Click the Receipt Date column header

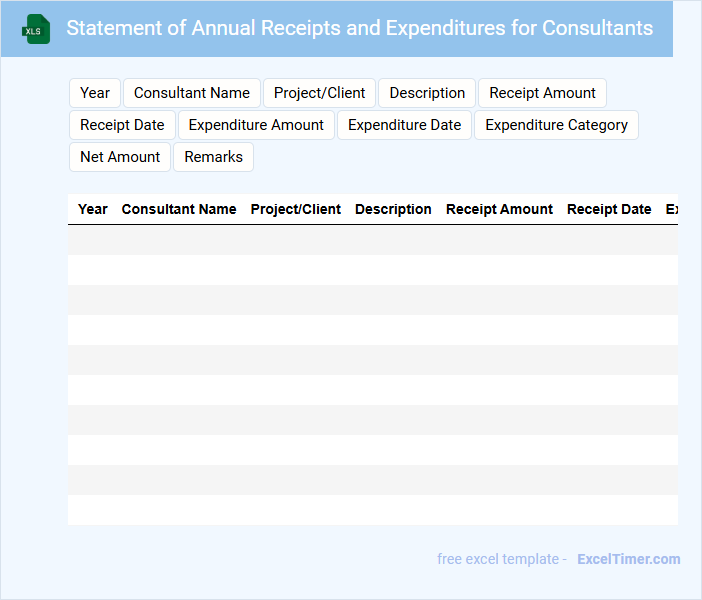(x=609, y=209)
